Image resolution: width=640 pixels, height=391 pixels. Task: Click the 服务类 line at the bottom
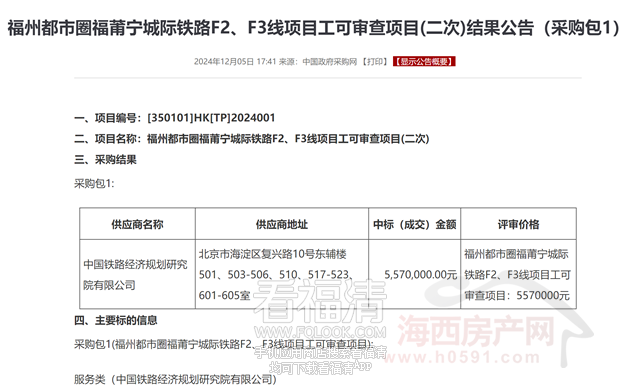point(176,380)
